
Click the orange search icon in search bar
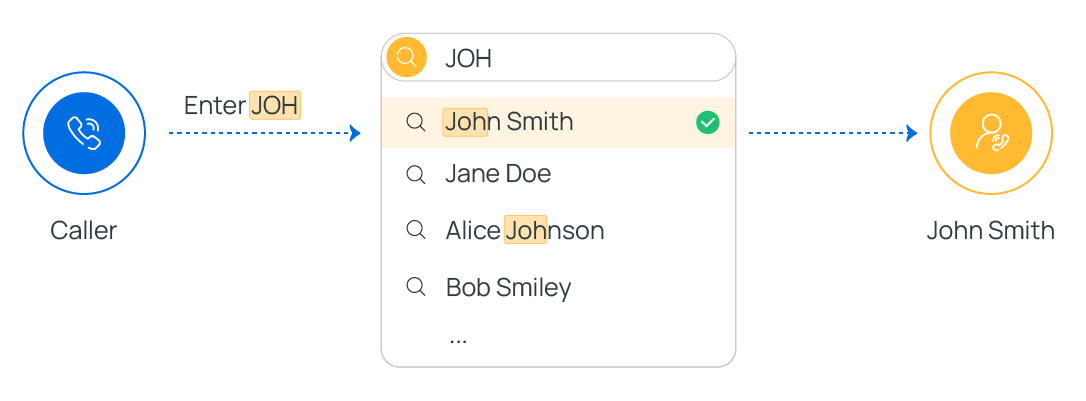[406, 57]
